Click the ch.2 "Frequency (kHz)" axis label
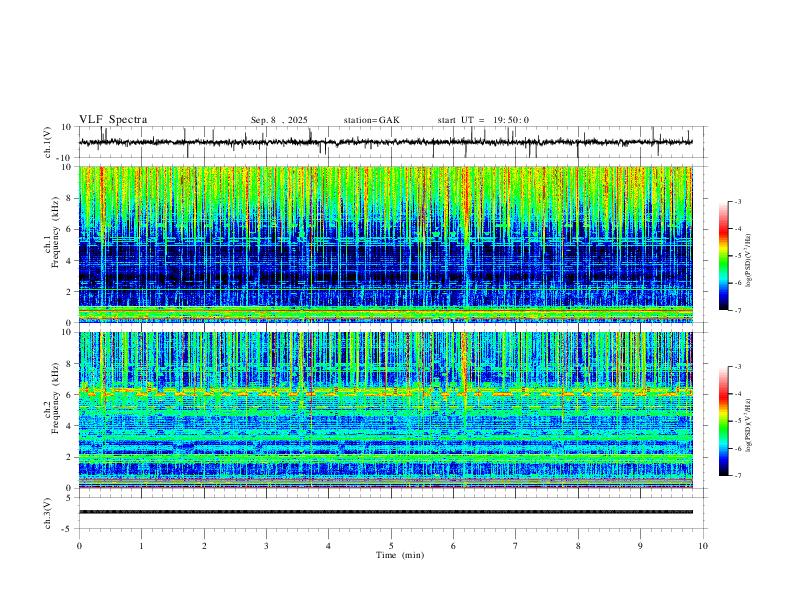 click(55, 398)
